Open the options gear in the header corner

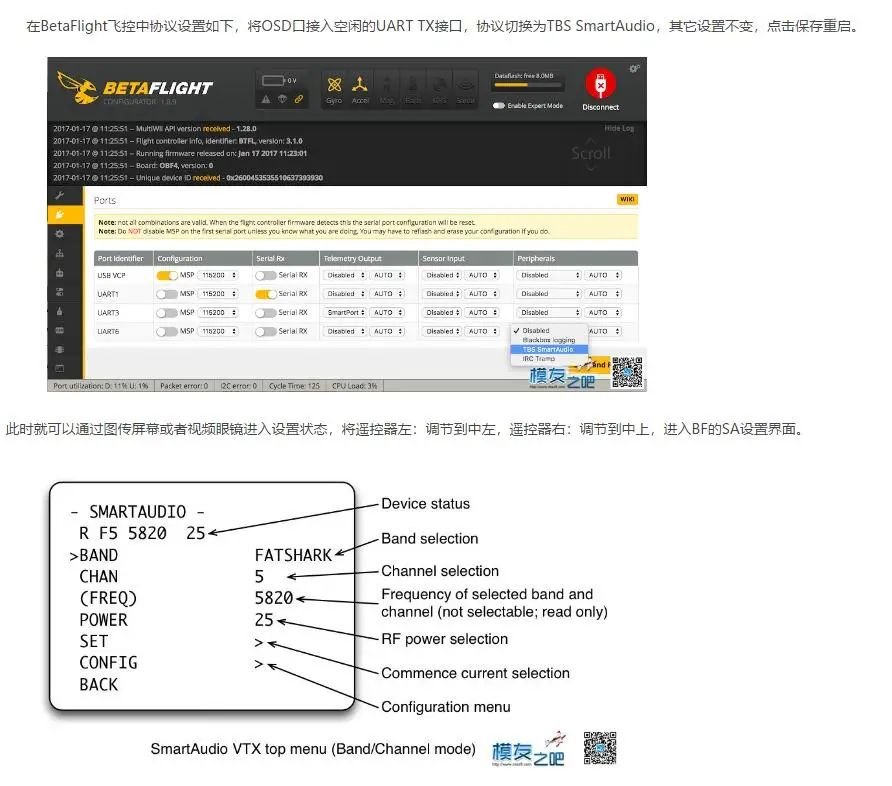(x=634, y=69)
